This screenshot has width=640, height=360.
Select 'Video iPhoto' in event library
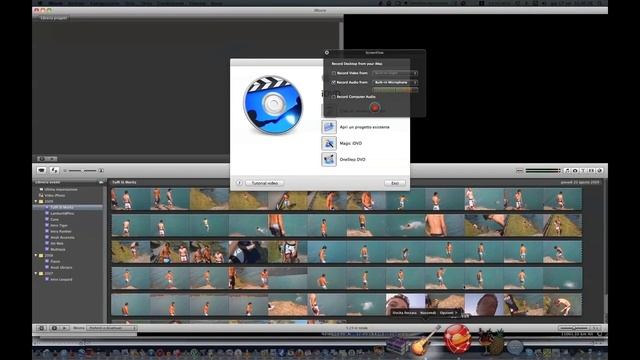pos(55,196)
